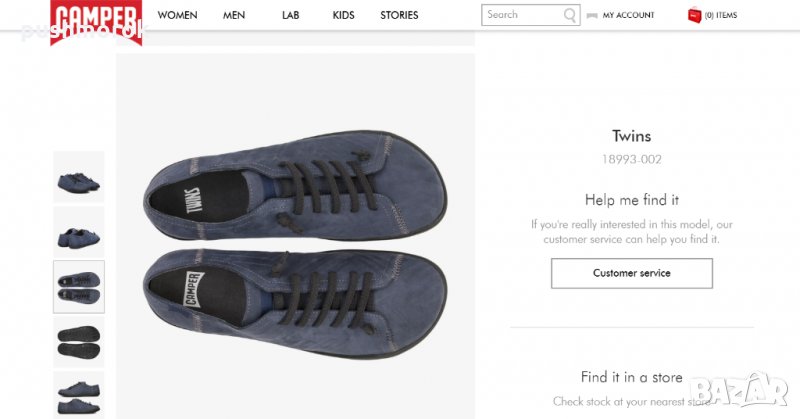Open the Men menu
Image resolution: width=800 pixels, height=419 pixels.
[234, 16]
